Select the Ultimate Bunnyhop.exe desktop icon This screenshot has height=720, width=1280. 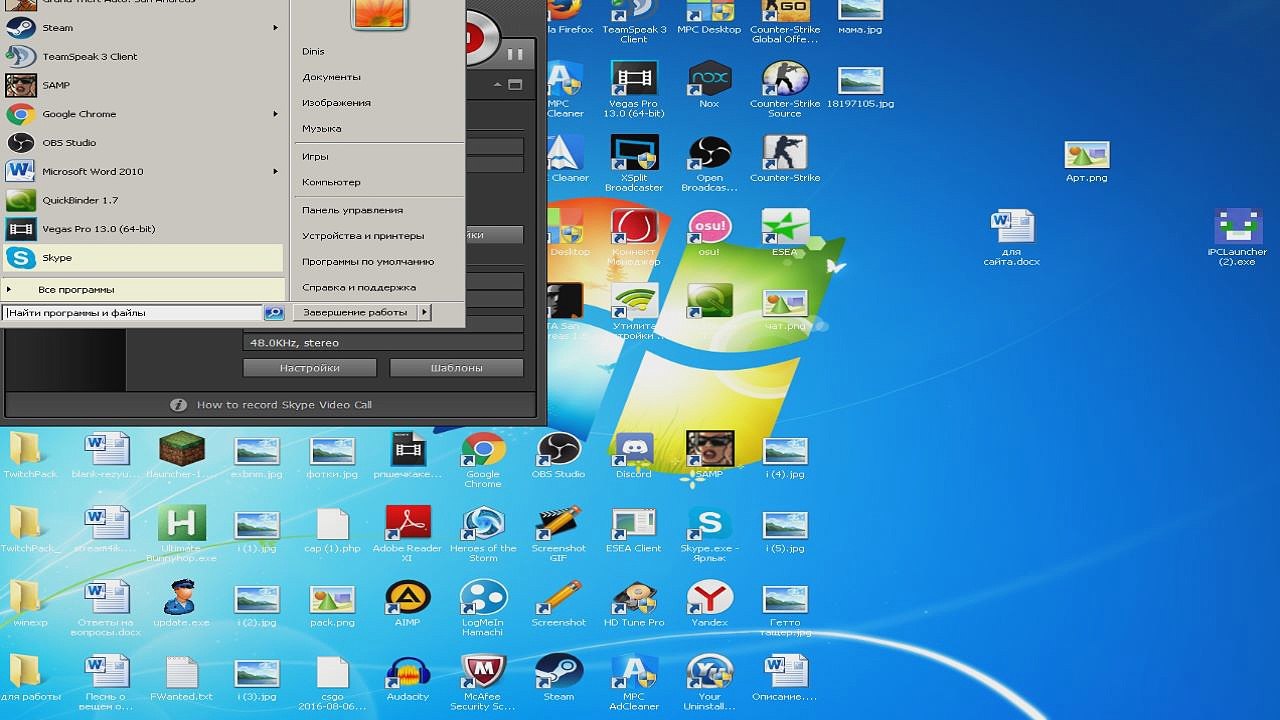pos(181,535)
